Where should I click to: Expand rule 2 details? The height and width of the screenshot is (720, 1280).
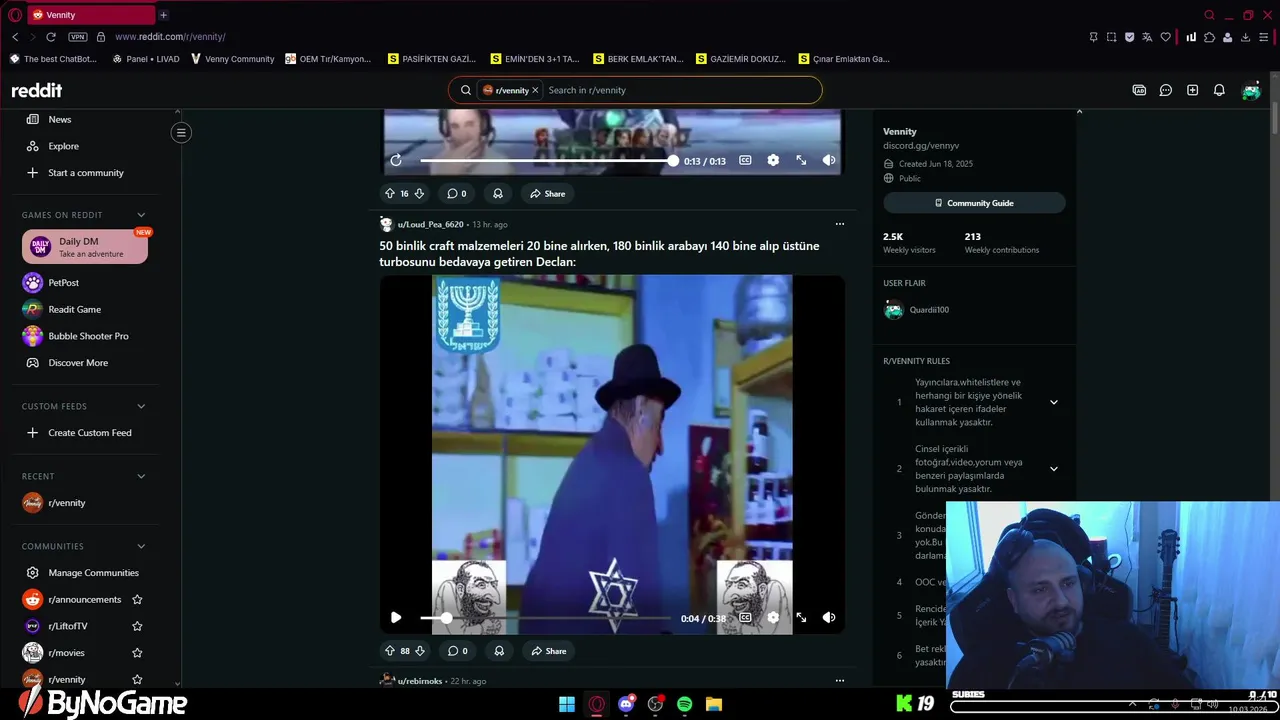tap(1053, 469)
